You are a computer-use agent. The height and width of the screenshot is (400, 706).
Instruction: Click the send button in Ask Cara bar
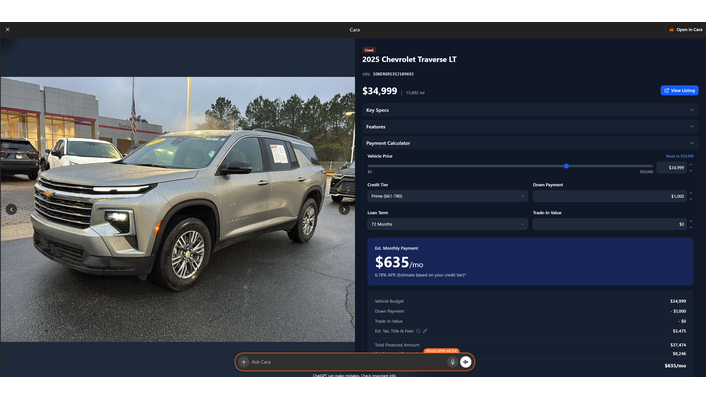(466, 362)
